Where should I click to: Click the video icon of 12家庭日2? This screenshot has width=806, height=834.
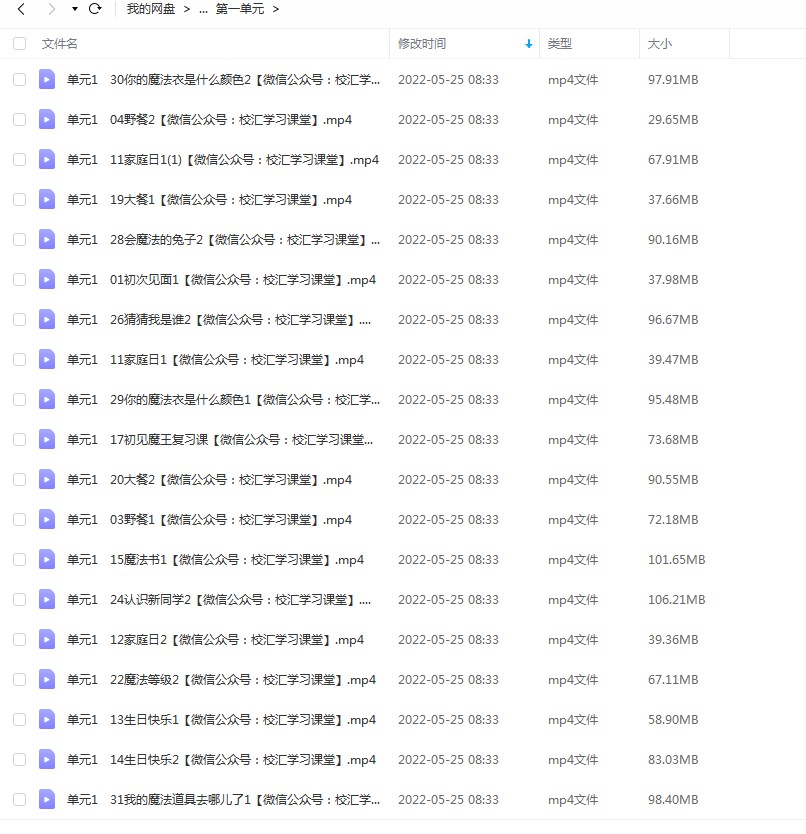(47, 639)
